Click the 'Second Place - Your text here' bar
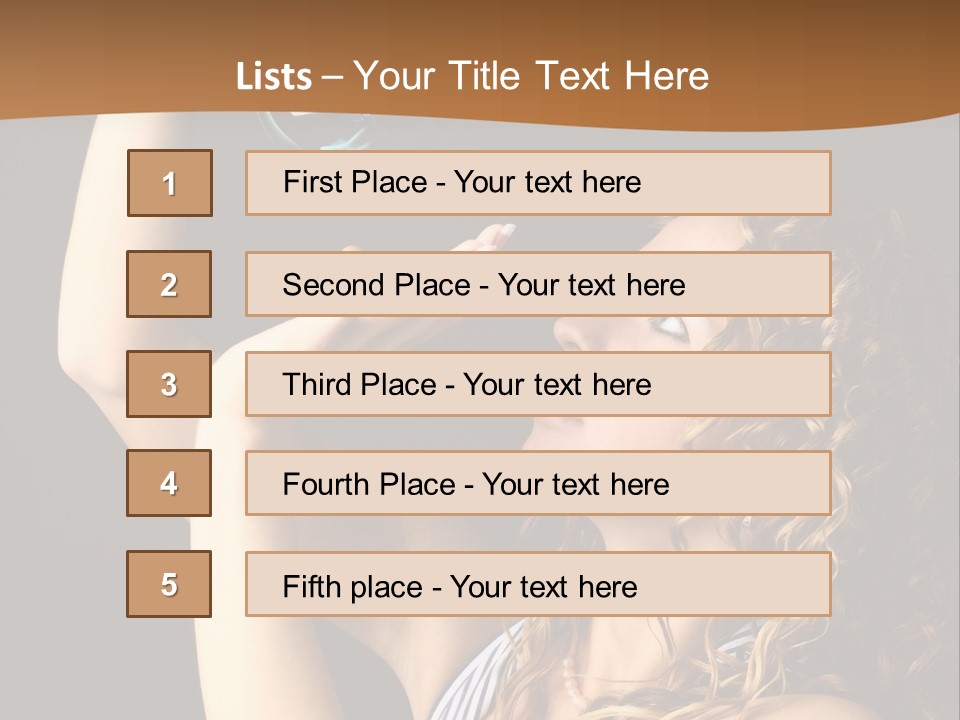This screenshot has width=960, height=720. [538, 284]
